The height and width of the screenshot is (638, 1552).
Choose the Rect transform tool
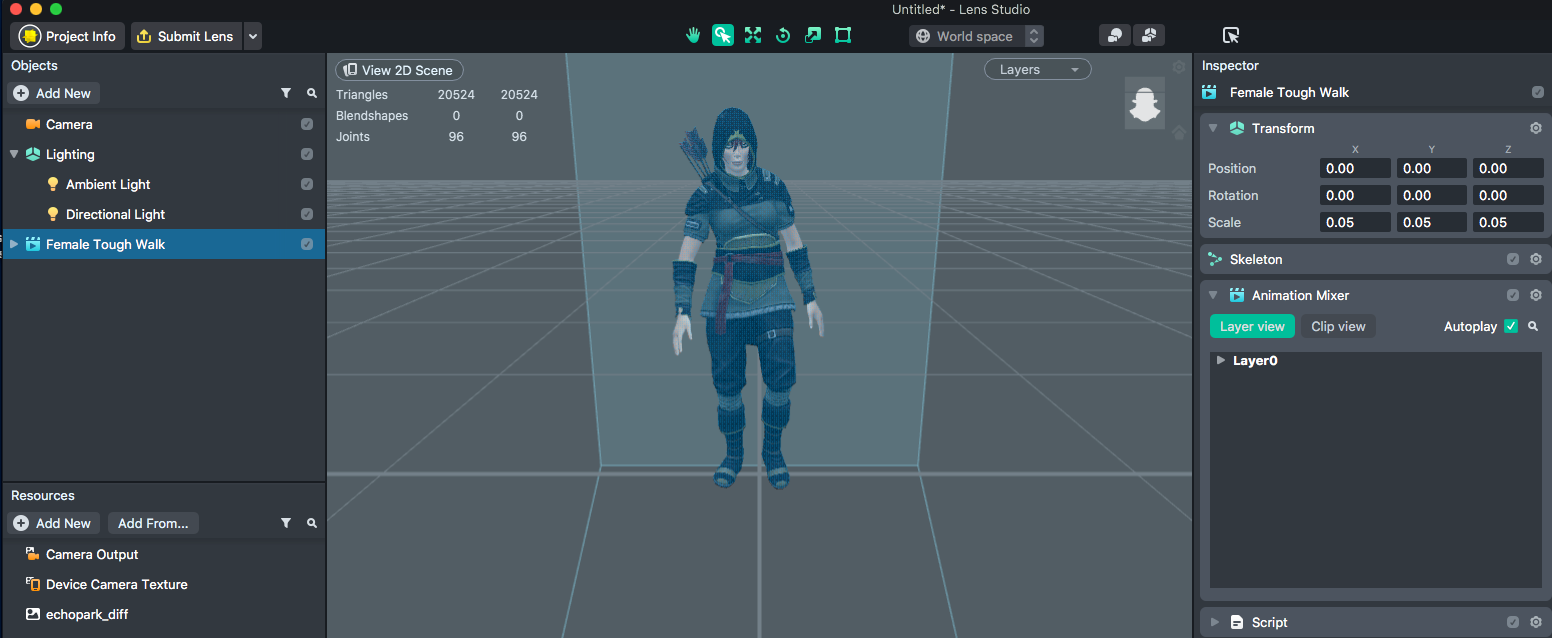(x=843, y=36)
